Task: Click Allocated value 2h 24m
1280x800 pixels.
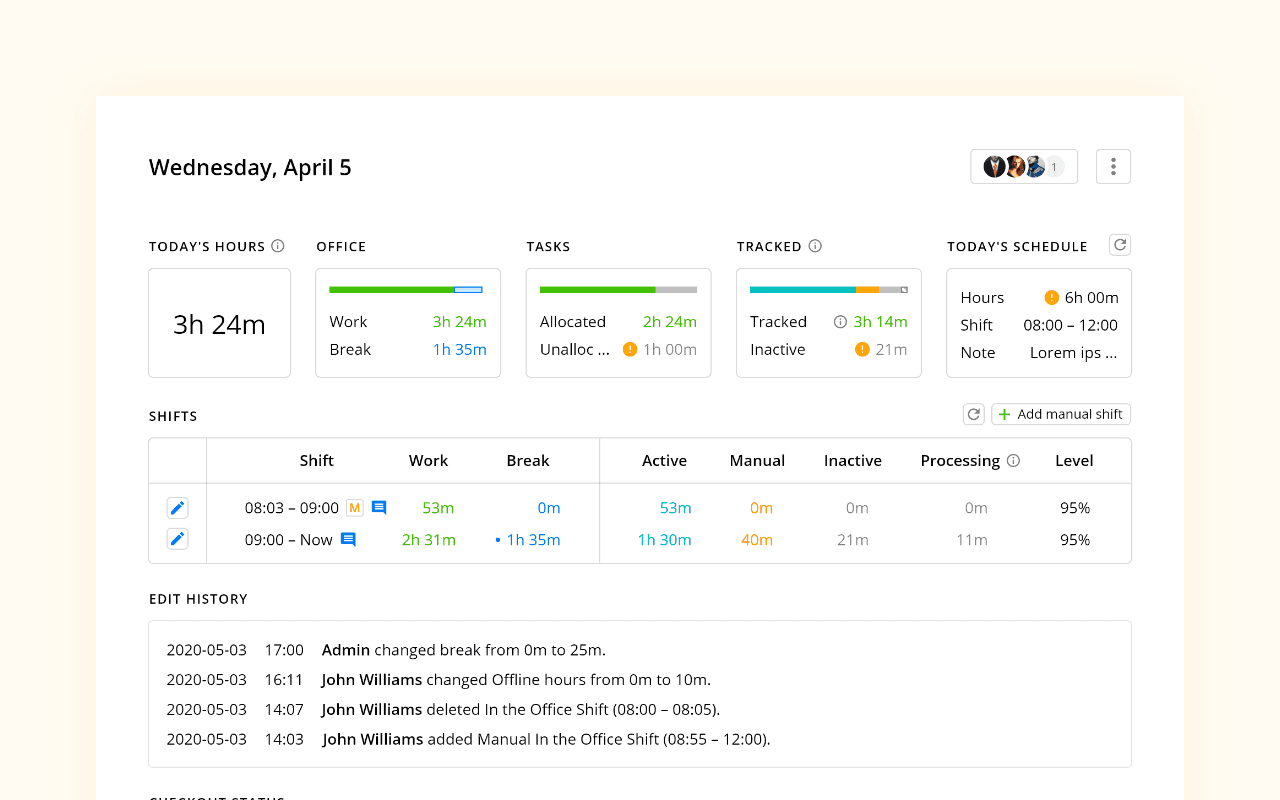Action: pos(669,322)
